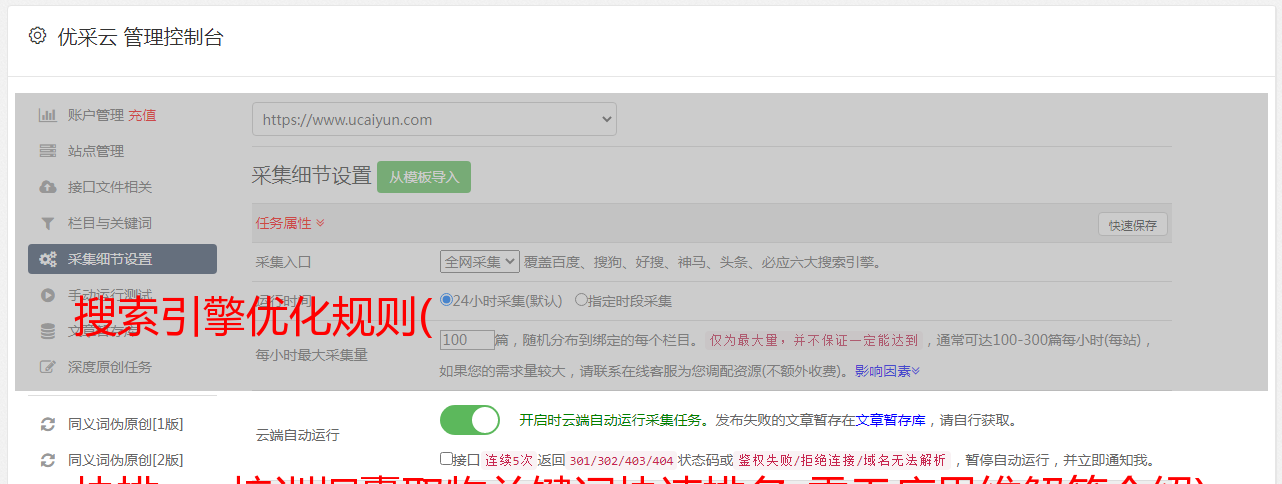Click the bar chart icon for 账户管理
The width and height of the screenshot is (1282, 484).
(x=47, y=115)
